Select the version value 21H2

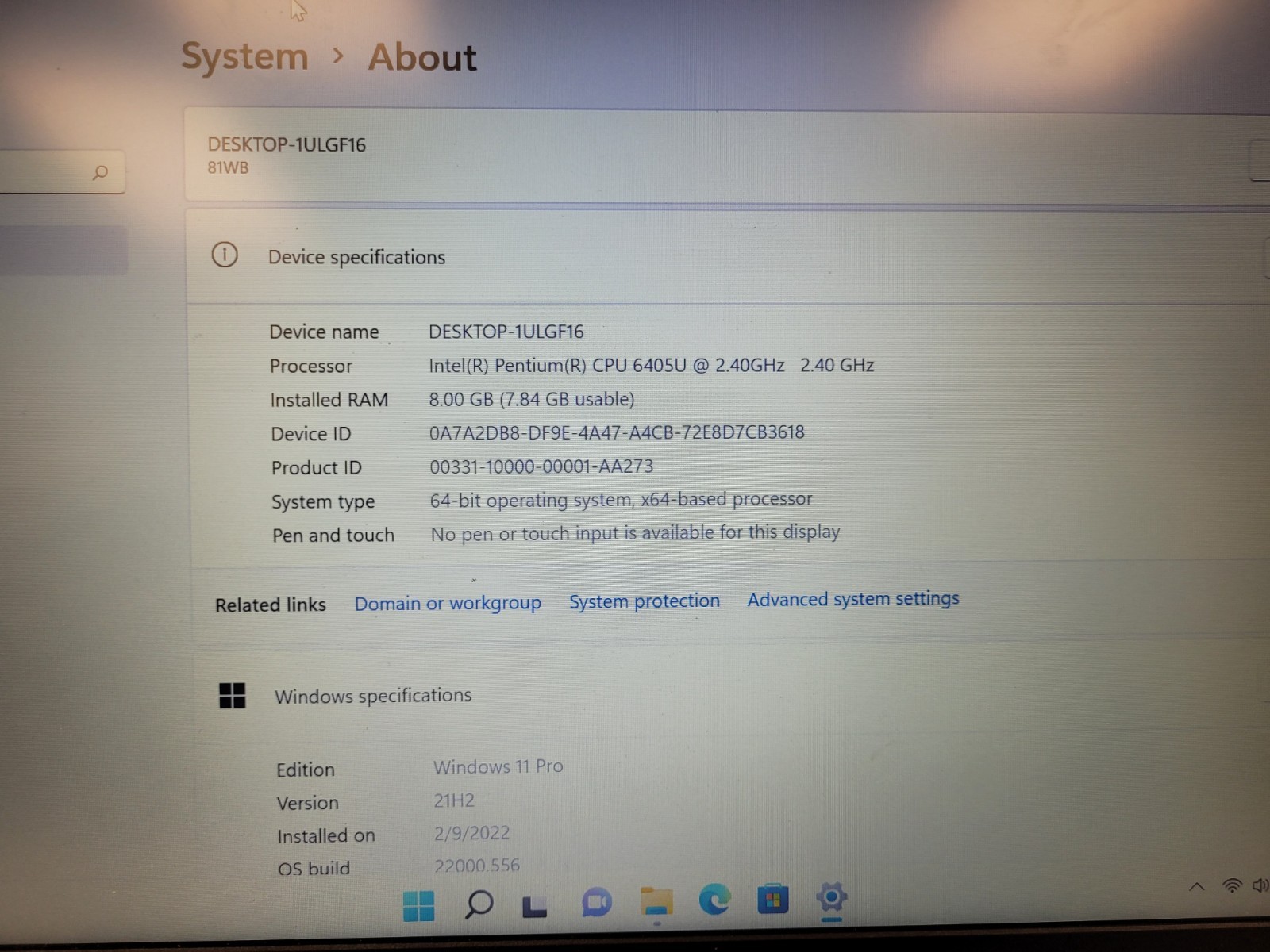click(x=454, y=800)
